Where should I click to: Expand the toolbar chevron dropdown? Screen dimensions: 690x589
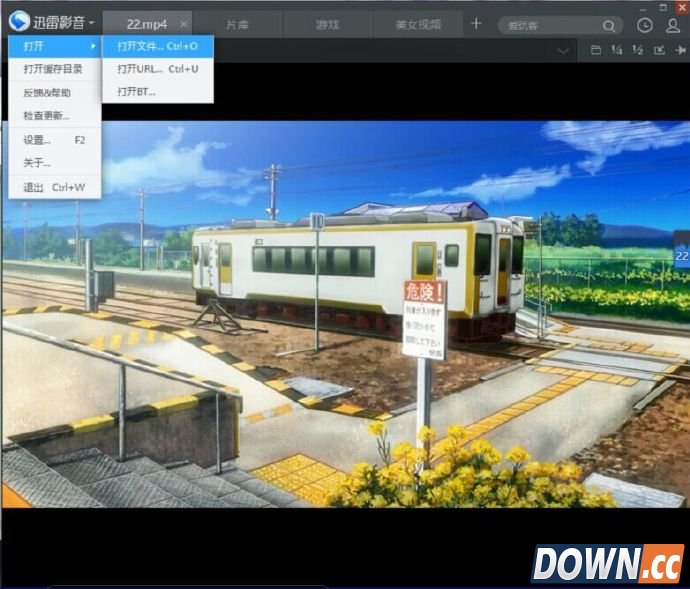(565, 50)
